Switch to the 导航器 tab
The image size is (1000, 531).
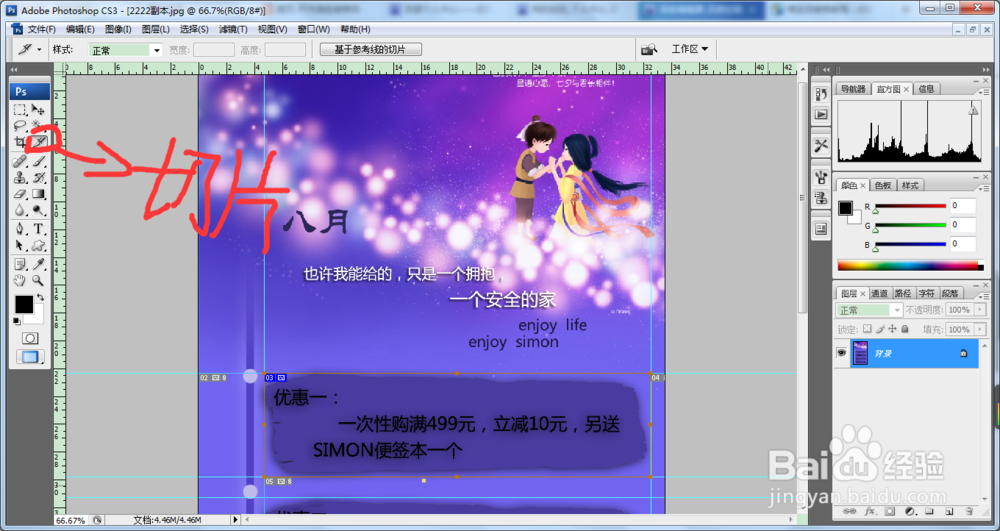pos(853,89)
